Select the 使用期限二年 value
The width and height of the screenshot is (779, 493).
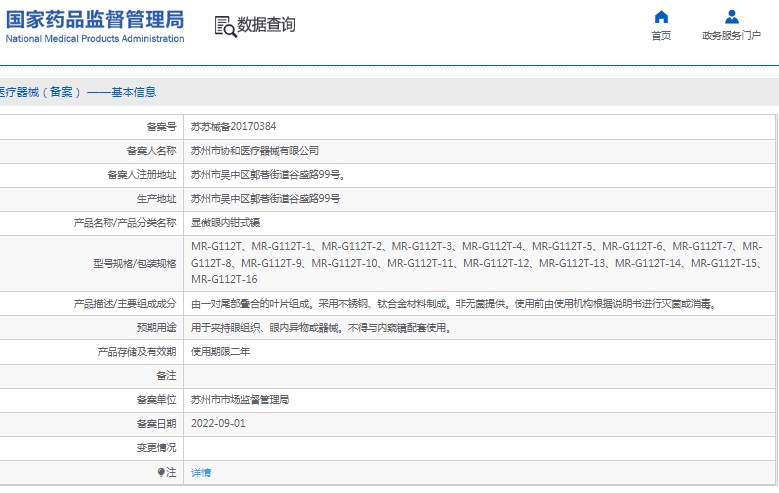(221, 351)
